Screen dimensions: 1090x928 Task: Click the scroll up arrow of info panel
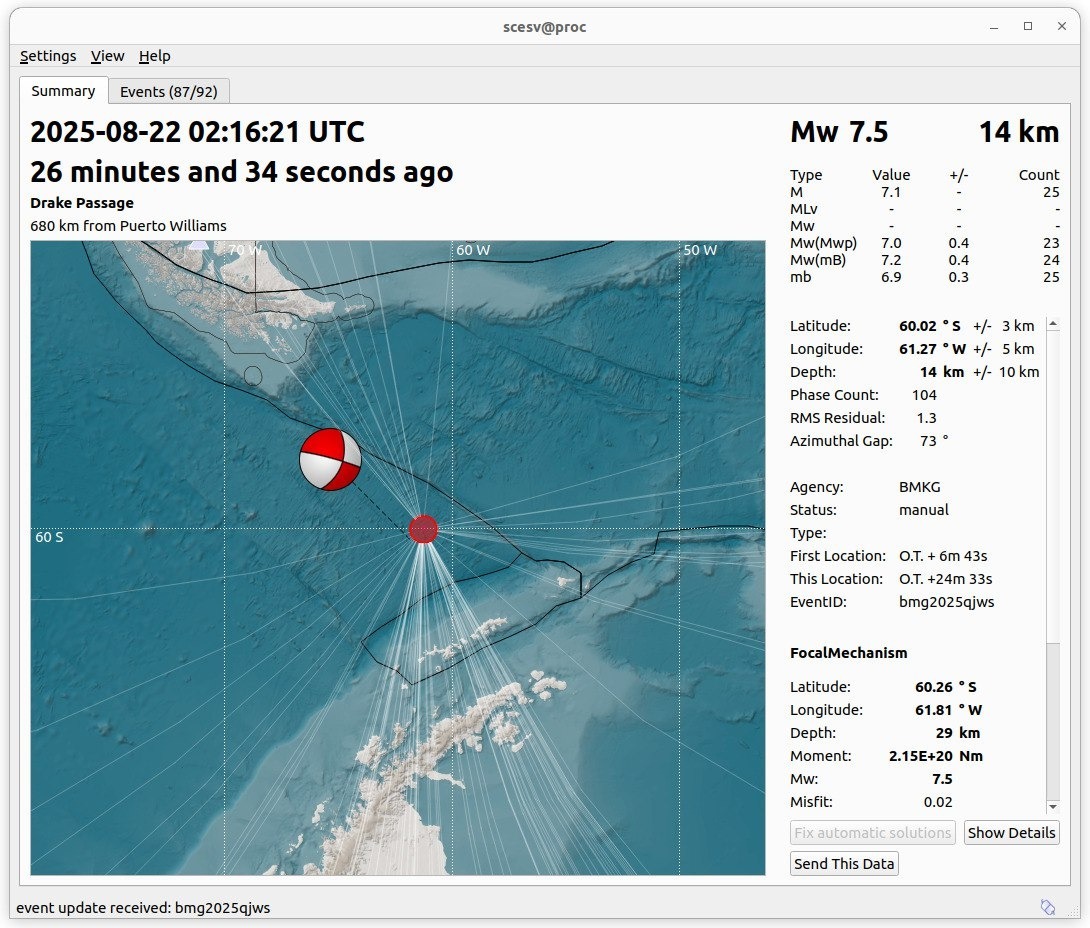[1053, 324]
